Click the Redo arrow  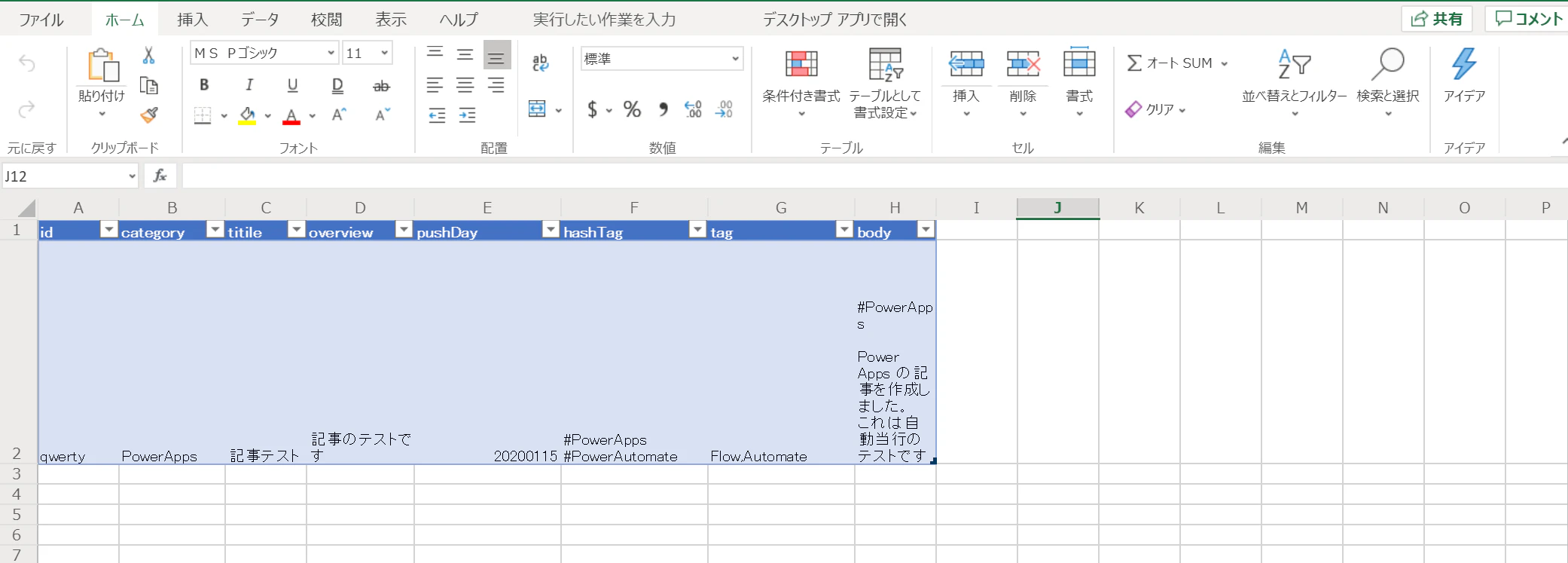[x=26, y=110]
